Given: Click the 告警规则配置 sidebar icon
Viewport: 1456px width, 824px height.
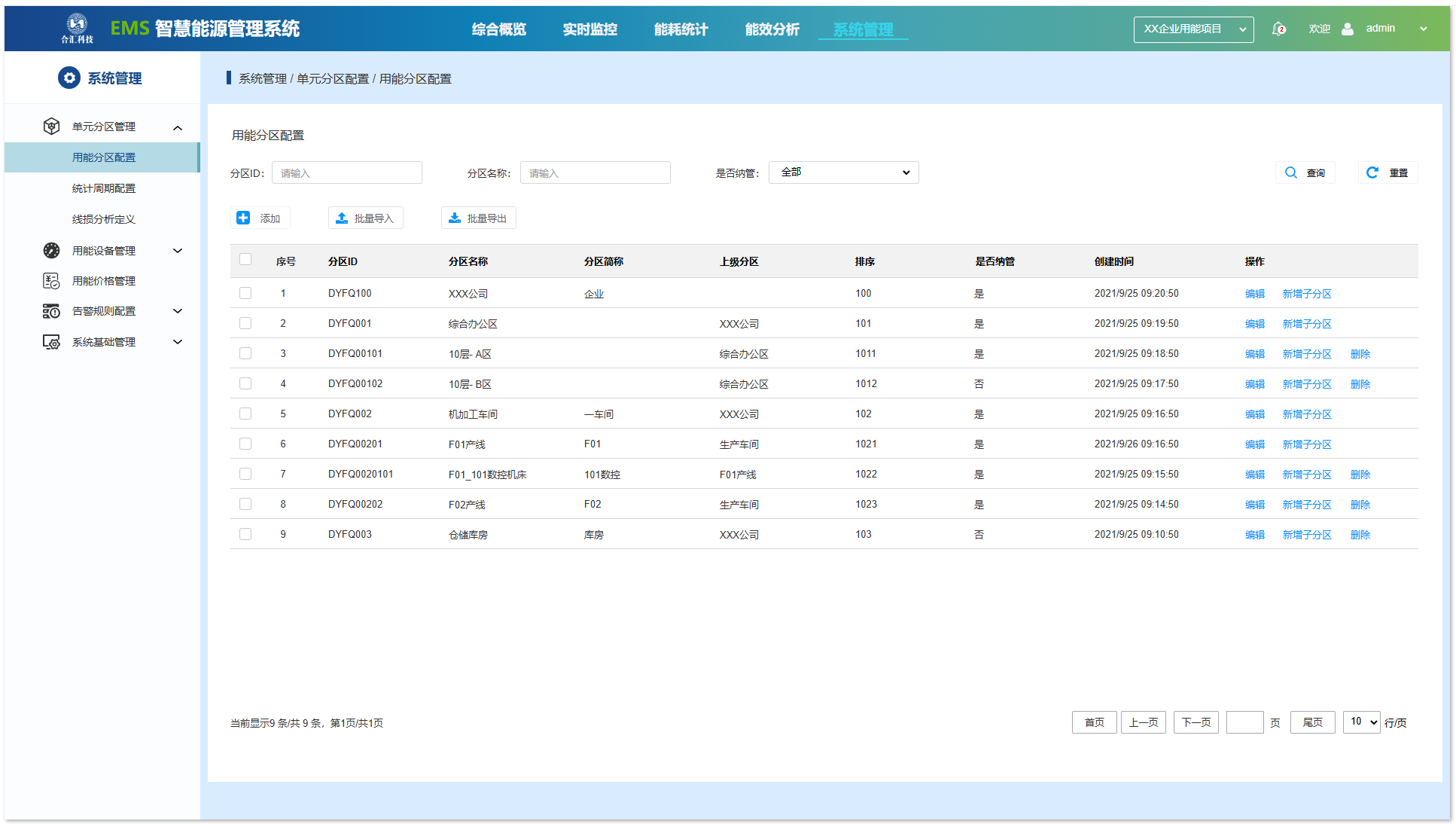Looking at the screenshot, I should click(x=51, y=311).
